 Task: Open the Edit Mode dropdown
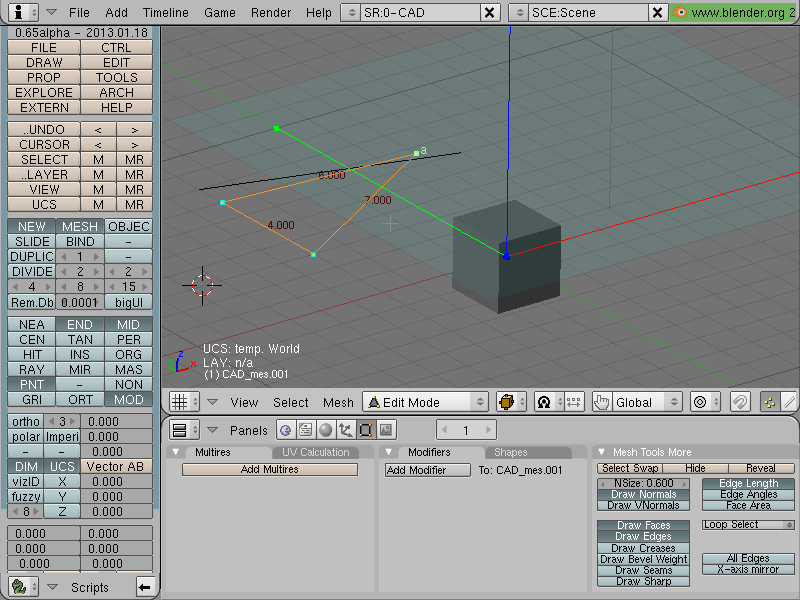(x=426, y=402)
